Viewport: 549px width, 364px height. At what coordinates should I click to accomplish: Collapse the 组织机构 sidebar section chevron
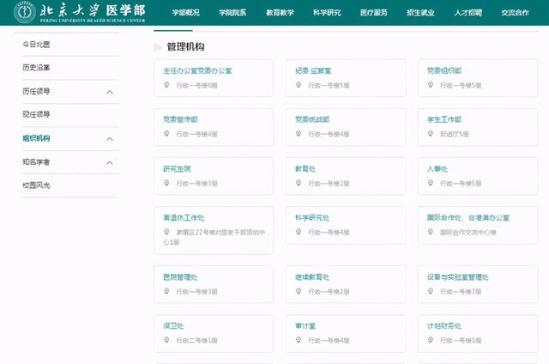110,139
